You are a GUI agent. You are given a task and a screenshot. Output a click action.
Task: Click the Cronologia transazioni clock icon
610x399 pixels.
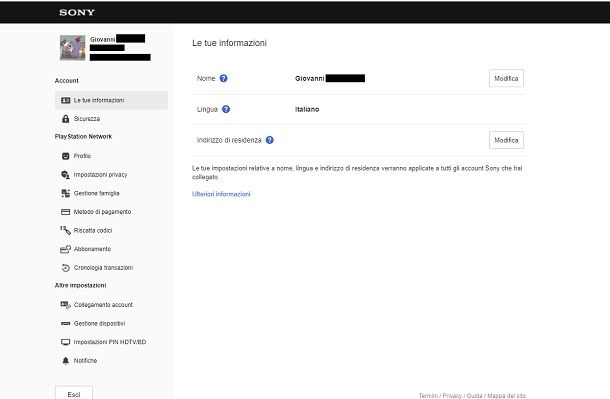click(66, 268)
